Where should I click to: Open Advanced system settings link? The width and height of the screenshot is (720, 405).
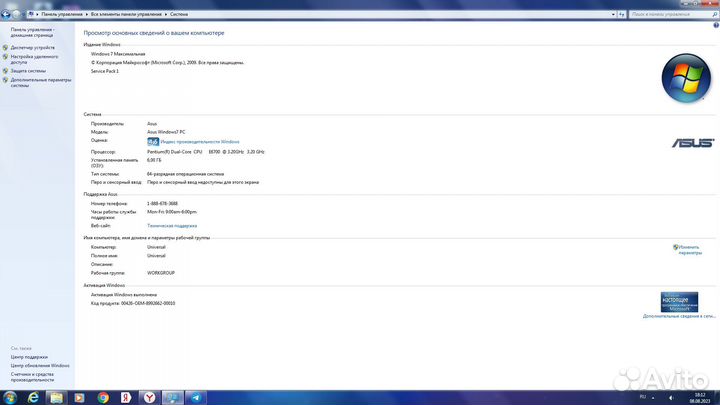click(41, 82)
